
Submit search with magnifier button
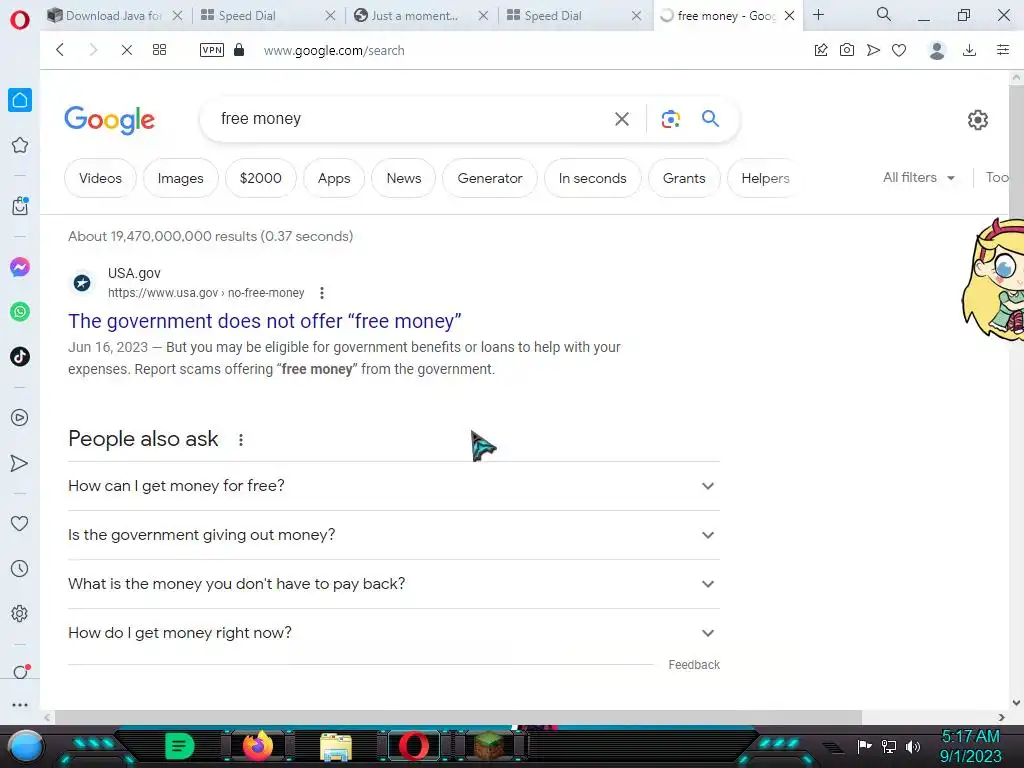(711, 118)
